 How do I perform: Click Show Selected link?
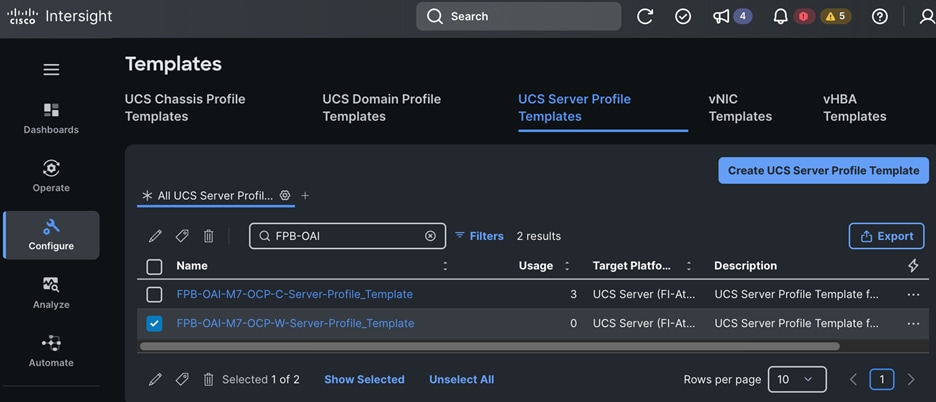(364, 379)
